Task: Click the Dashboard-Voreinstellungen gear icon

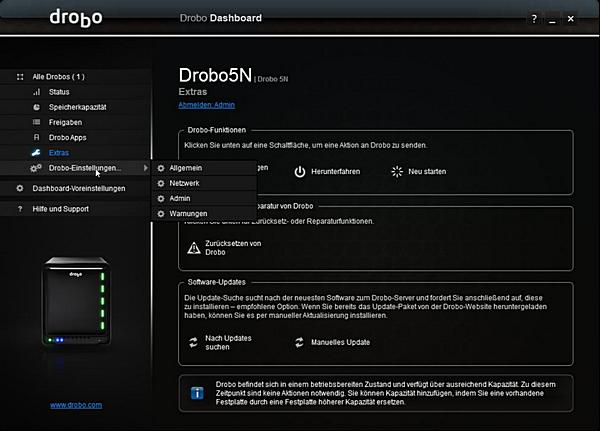Action: click(x=20, y=188)
